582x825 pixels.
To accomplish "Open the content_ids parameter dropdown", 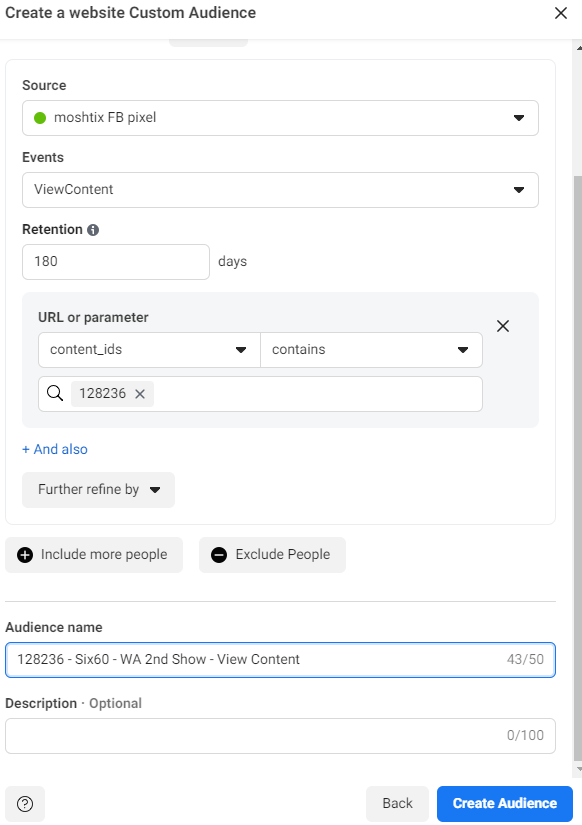I will click(149, 350).
